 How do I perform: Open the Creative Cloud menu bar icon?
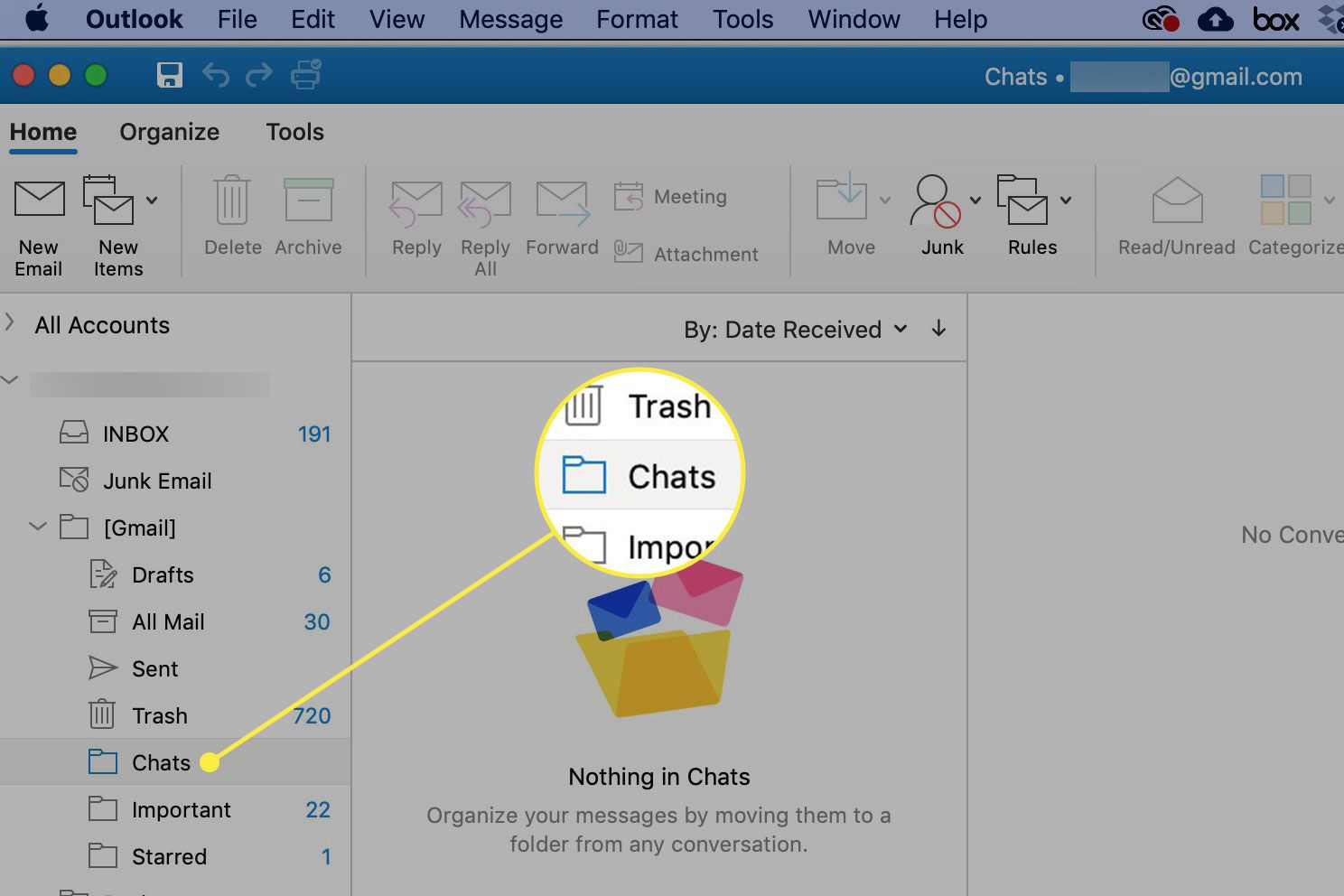[x=1161, y=19]
